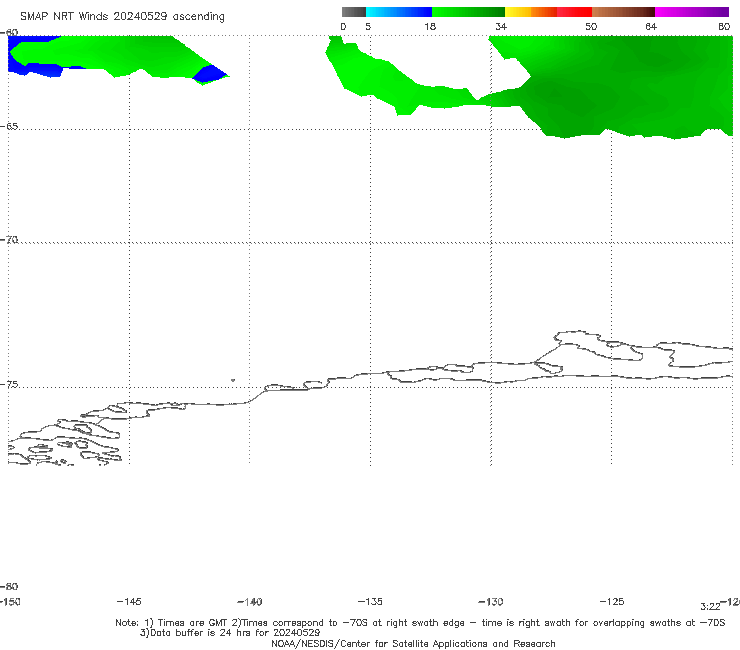Click the yellow-orange segment of the color scale
Viewport: 740px width, 650px height.
coord(531,12)
